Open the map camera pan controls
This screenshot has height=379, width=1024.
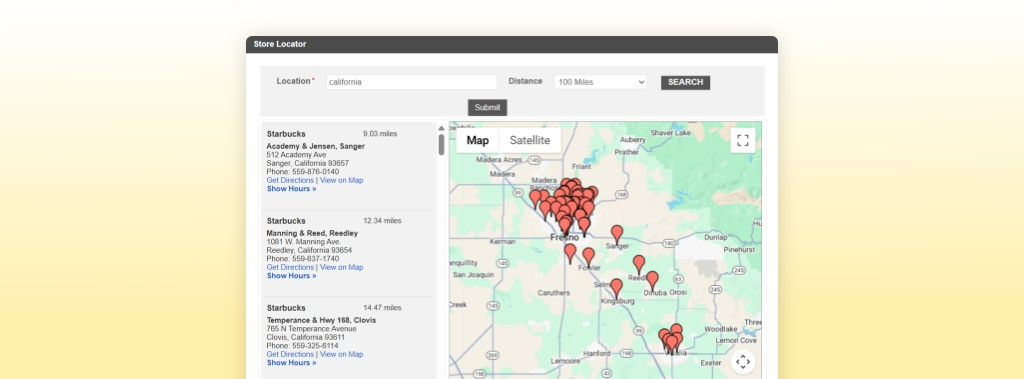click(743, 361)
